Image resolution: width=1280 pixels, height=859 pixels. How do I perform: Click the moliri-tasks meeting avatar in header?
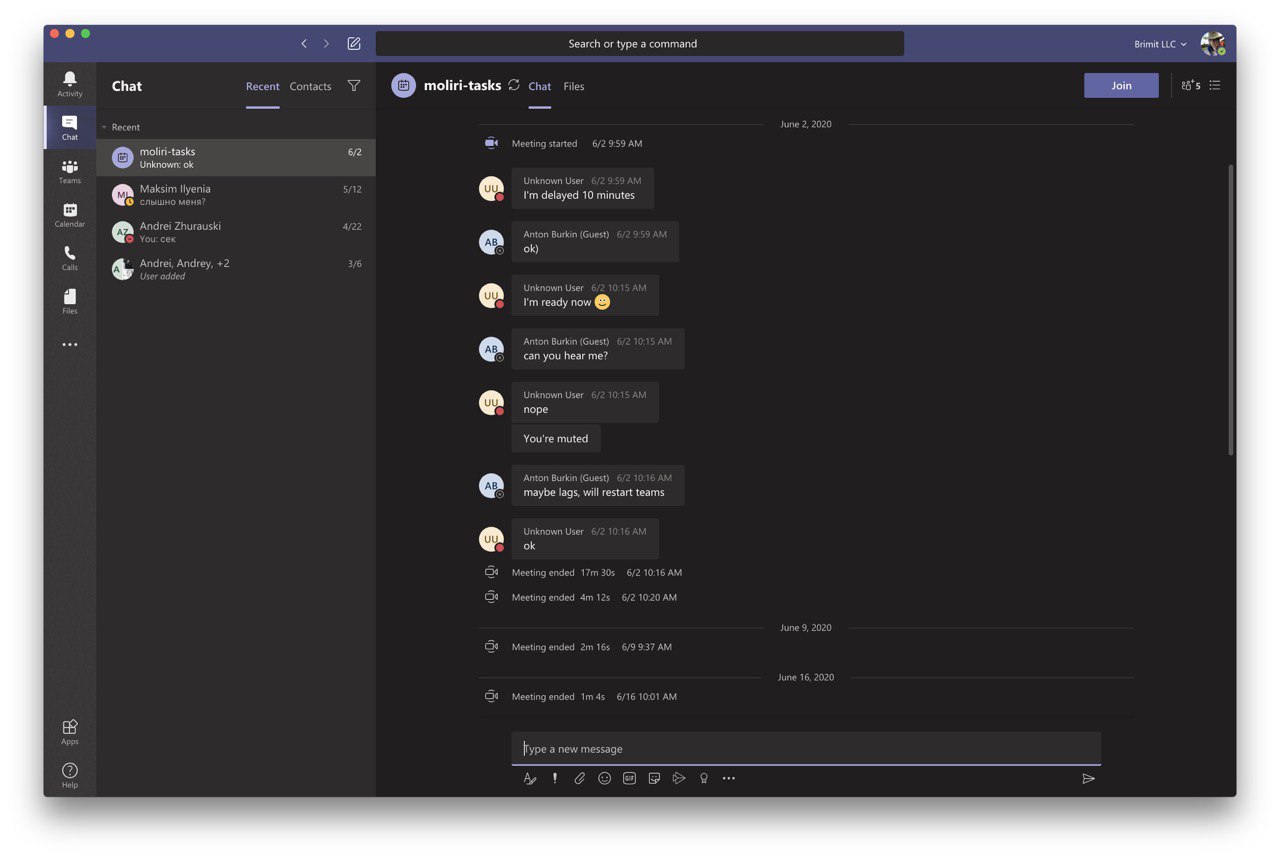403,86
